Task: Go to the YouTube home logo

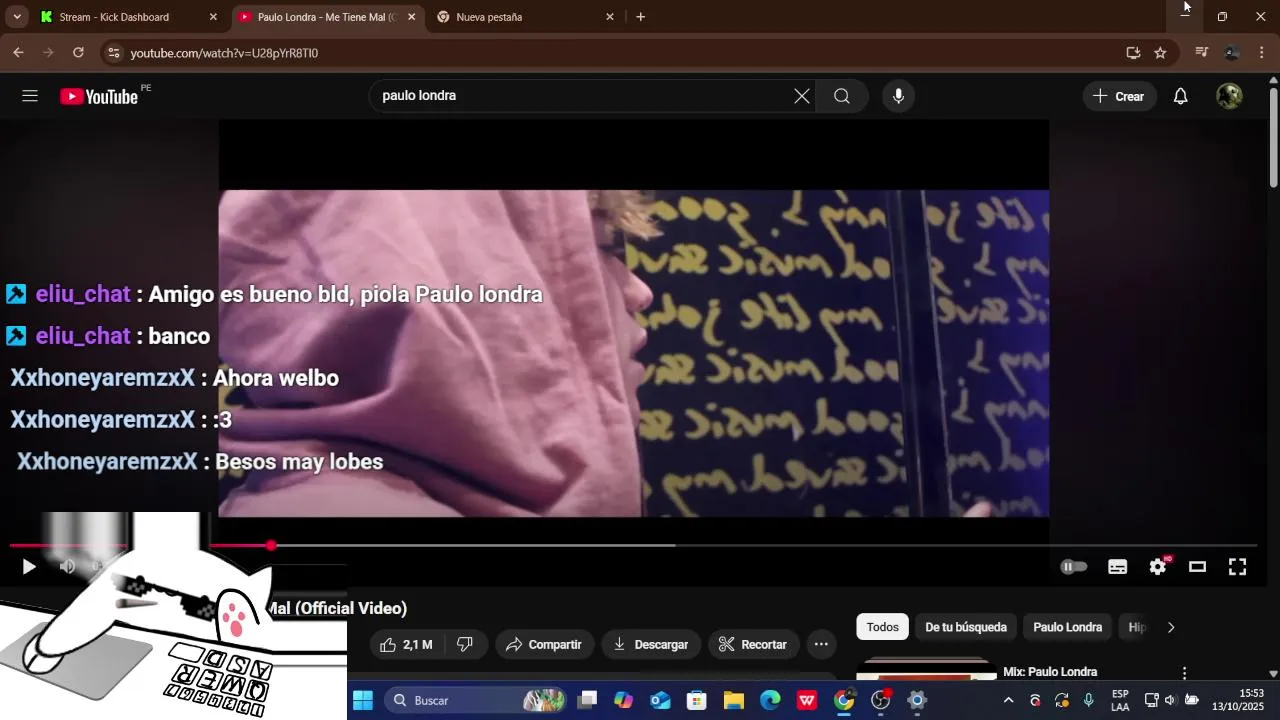Action: point(99,96)
